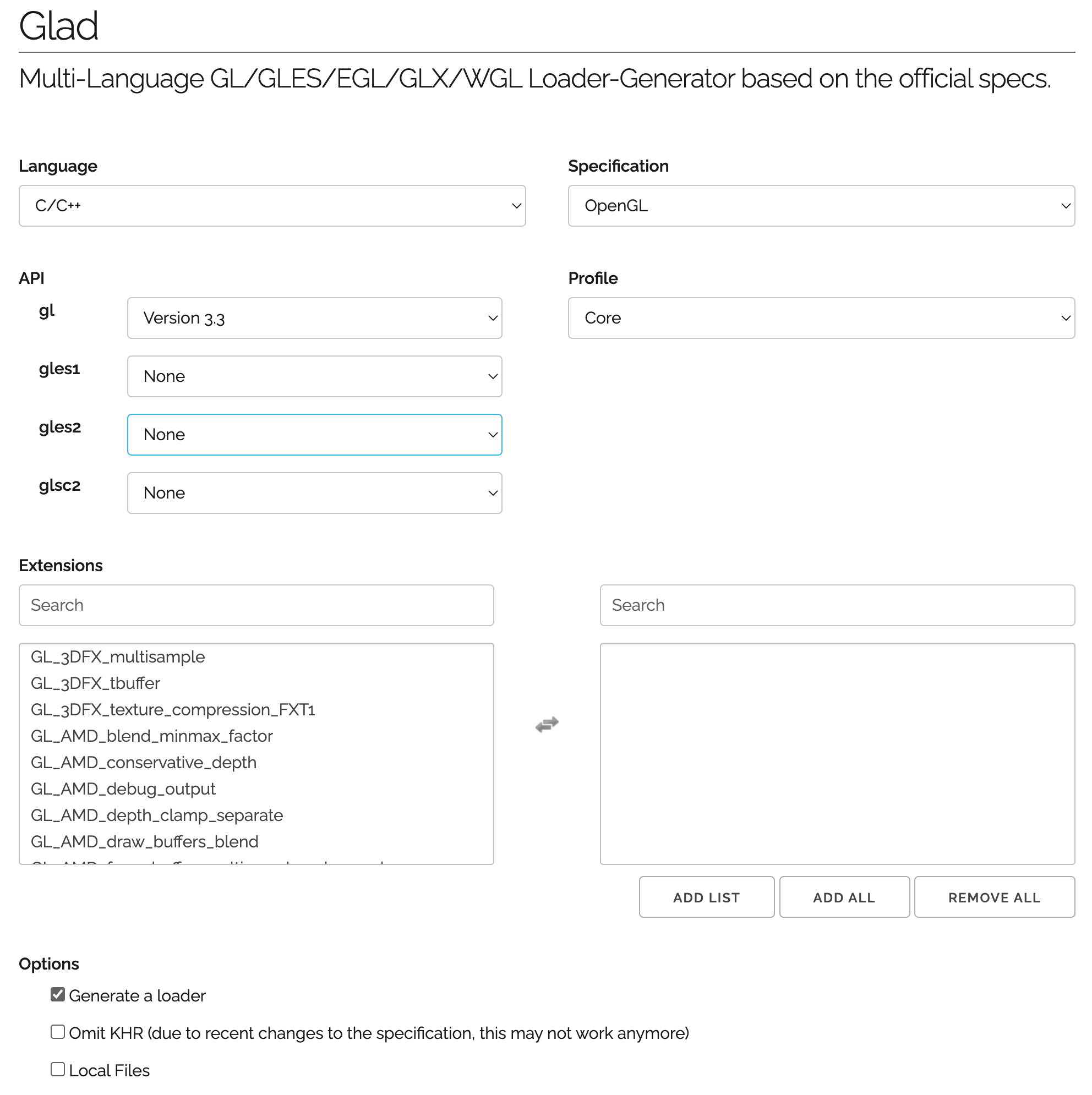Open the gles2 version dropdown
This screenshot has width=1092, height=1095.
315,435
